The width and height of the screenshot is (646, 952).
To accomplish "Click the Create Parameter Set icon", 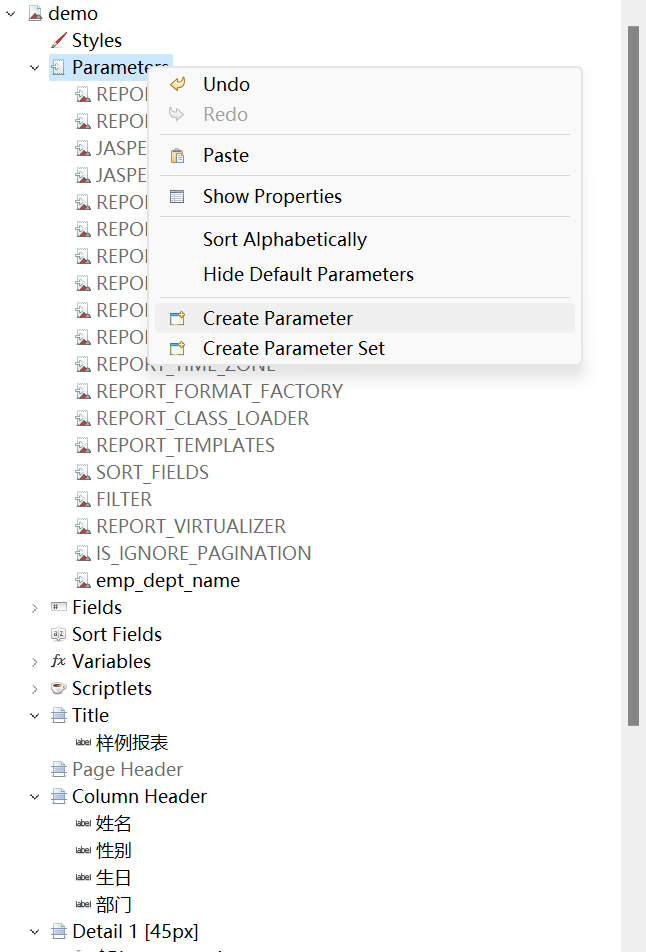I will (x=177, y=349).
